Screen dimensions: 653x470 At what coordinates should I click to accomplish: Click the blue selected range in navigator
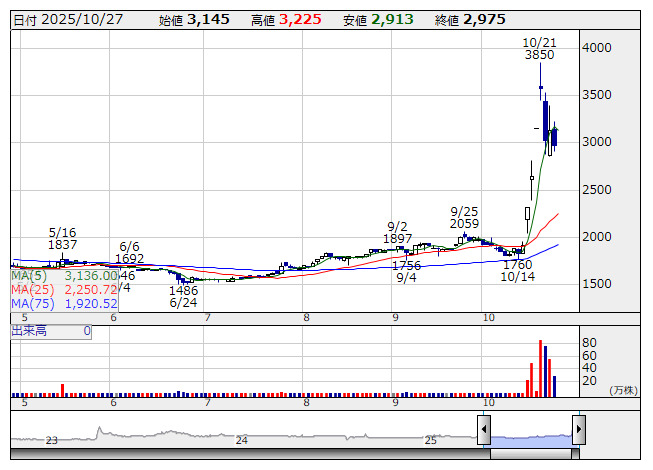click(x=531, y=435)
